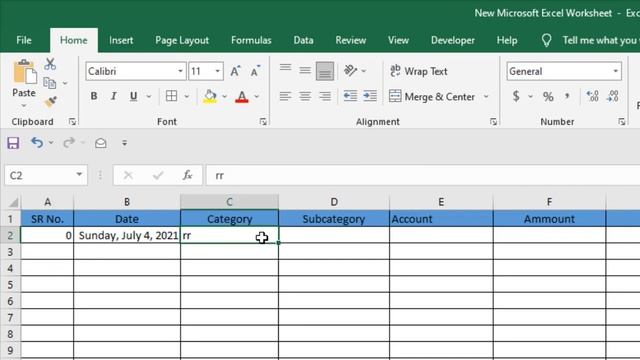
Task: Switch to the Insert tab
Action: click(121, 40)
